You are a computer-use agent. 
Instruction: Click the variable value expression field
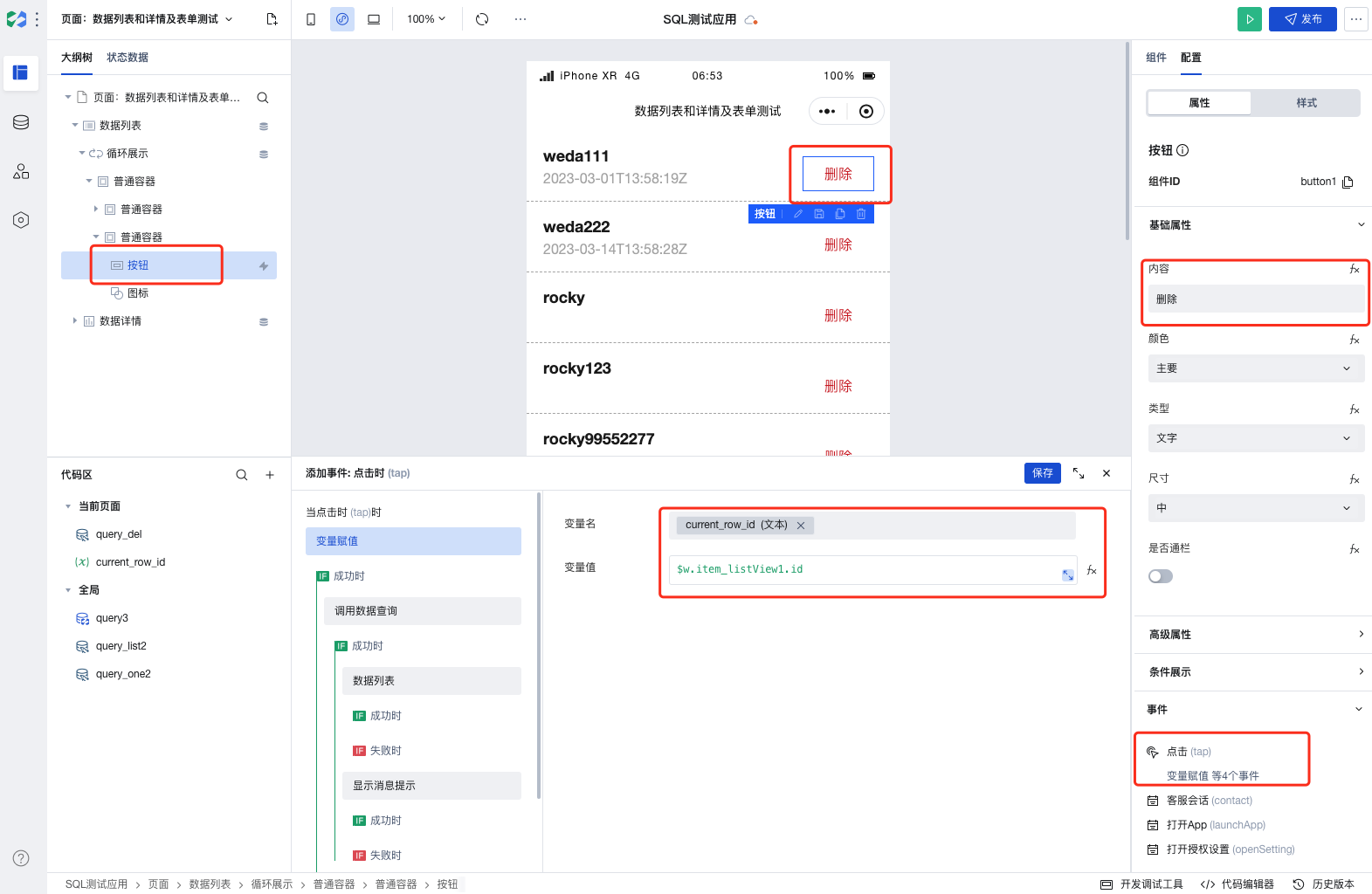(872, 570)
